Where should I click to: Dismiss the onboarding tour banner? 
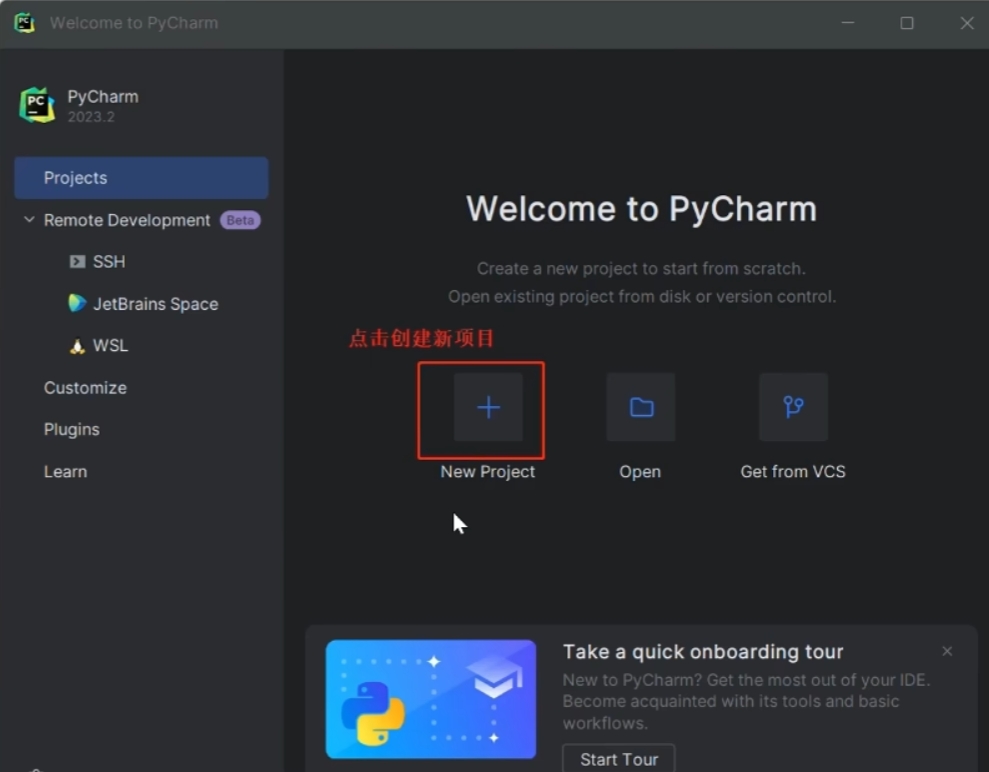pos(947,651)
